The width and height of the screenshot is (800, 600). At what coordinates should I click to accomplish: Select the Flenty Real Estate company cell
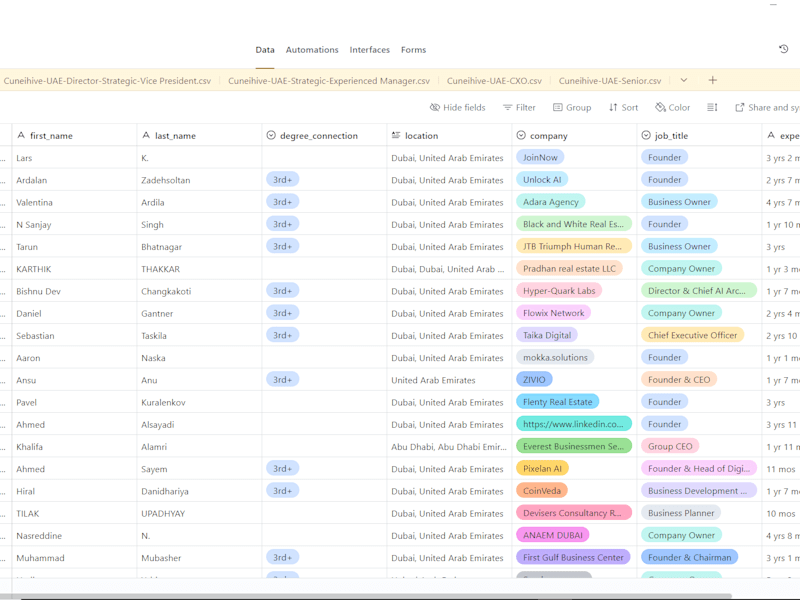[x=574, y=402]
